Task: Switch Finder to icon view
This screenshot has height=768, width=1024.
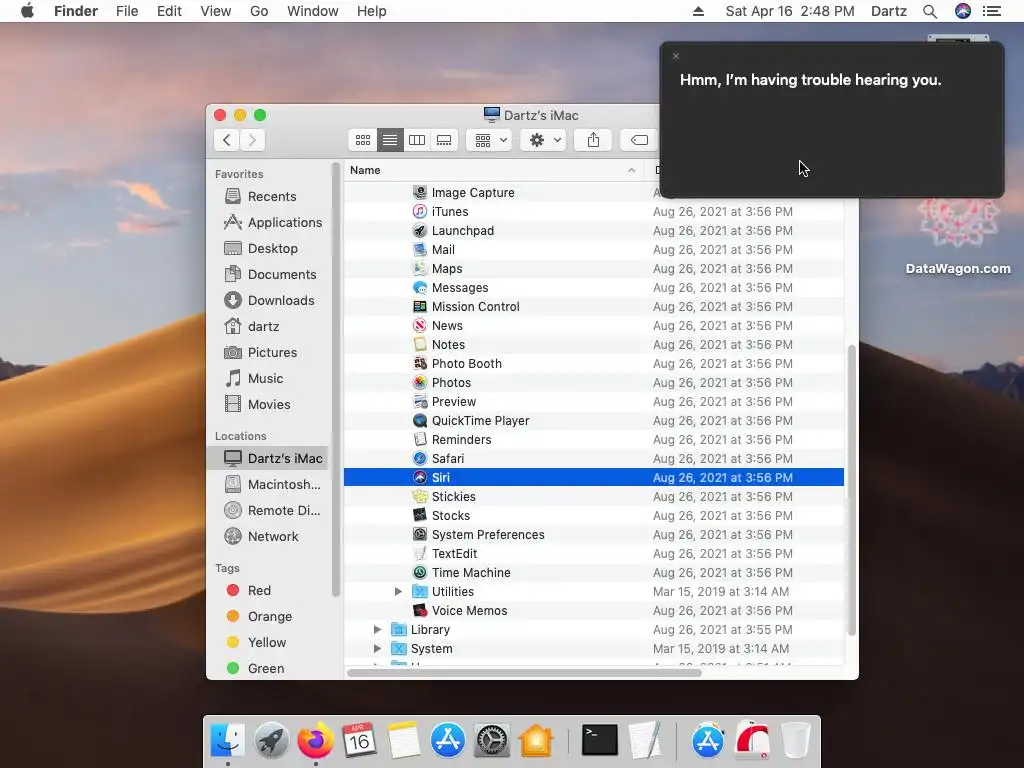Action: (362, 140)
